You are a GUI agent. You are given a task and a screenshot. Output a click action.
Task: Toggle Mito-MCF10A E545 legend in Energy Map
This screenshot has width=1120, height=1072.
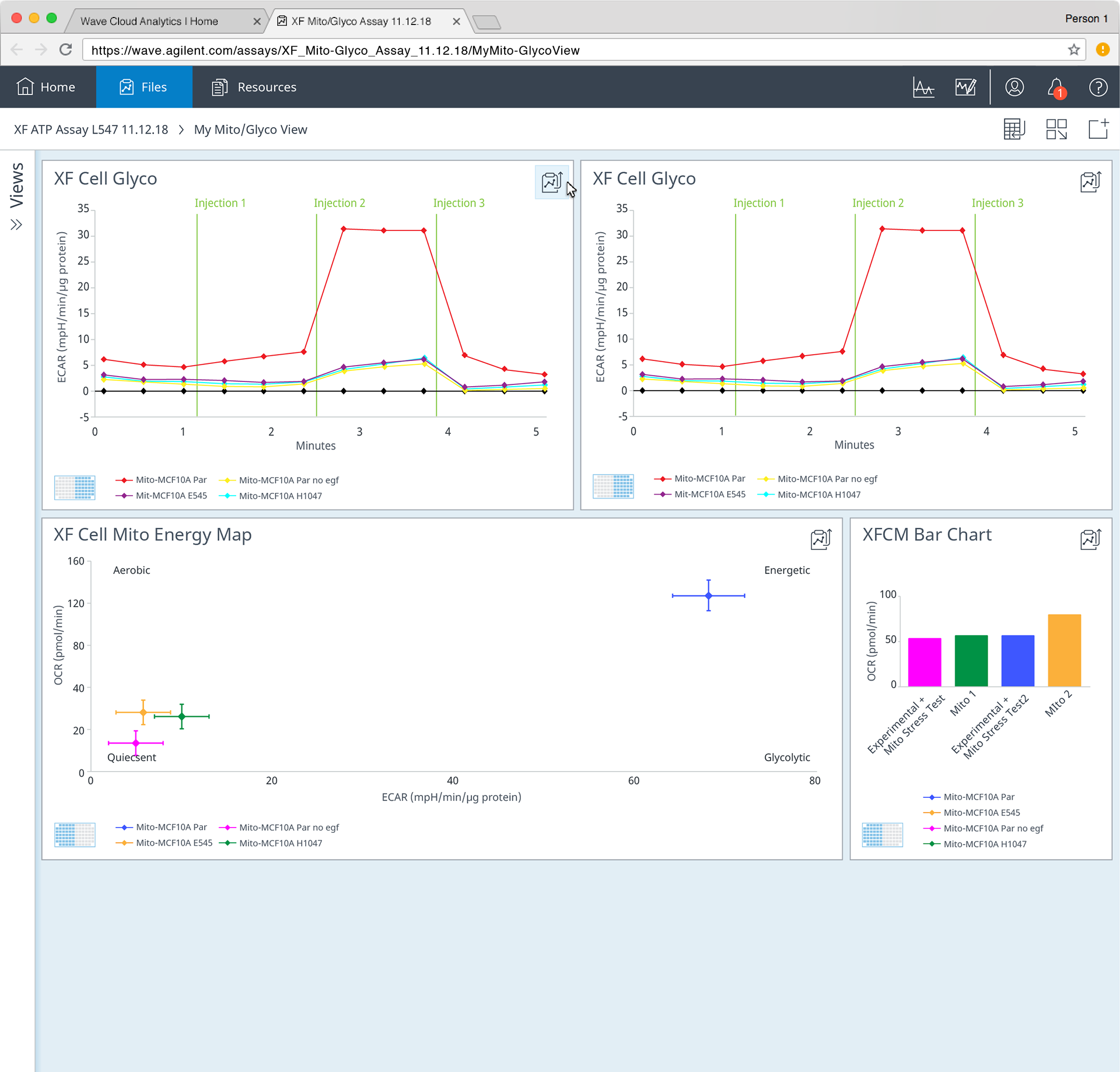(164, 843)
